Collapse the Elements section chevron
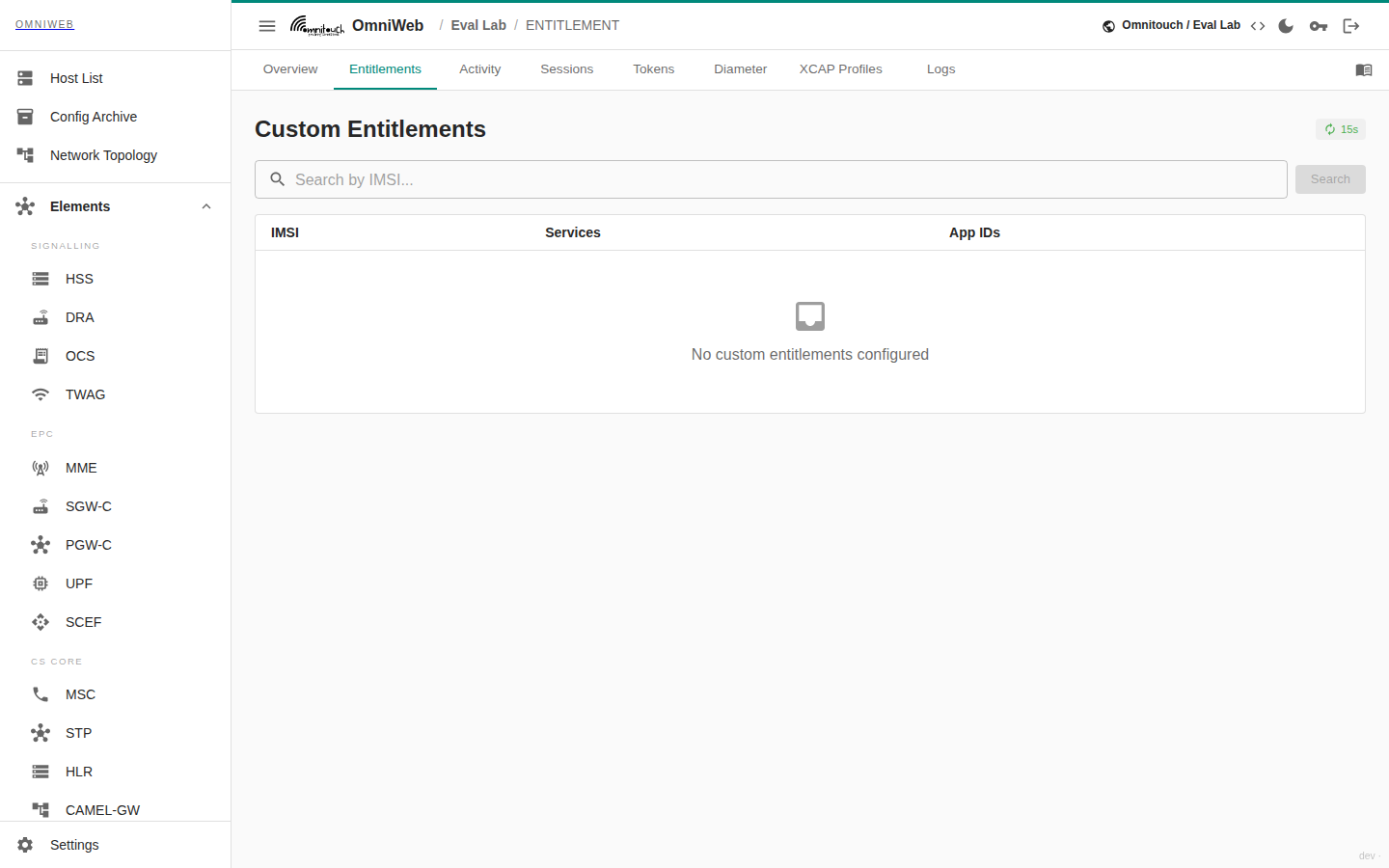The image size is (1389, 868). [x=206, y=206]
